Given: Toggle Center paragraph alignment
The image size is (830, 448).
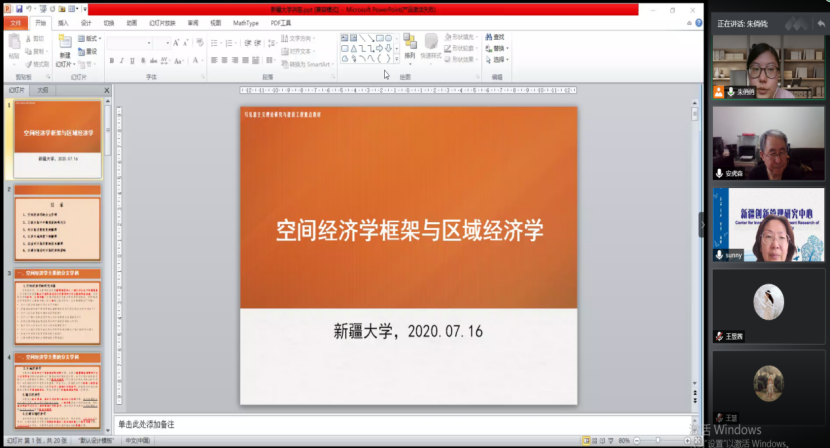Looking at the screenshot, I should tap(224, 60).
